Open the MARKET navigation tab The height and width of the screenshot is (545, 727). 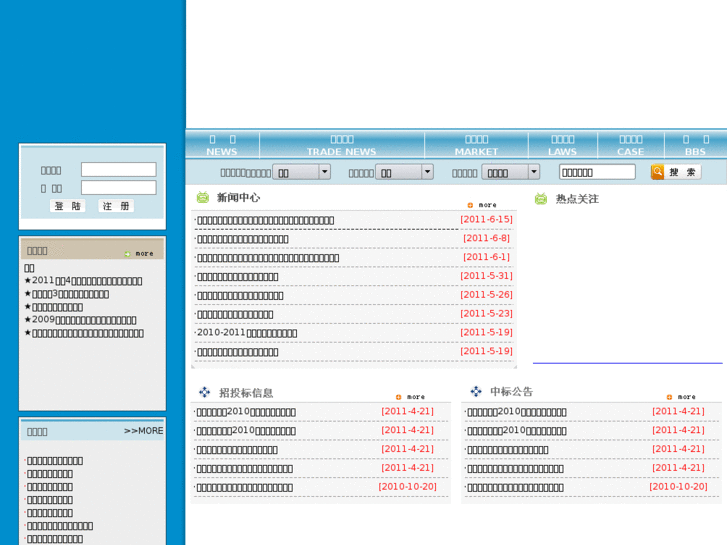point(476,145)
